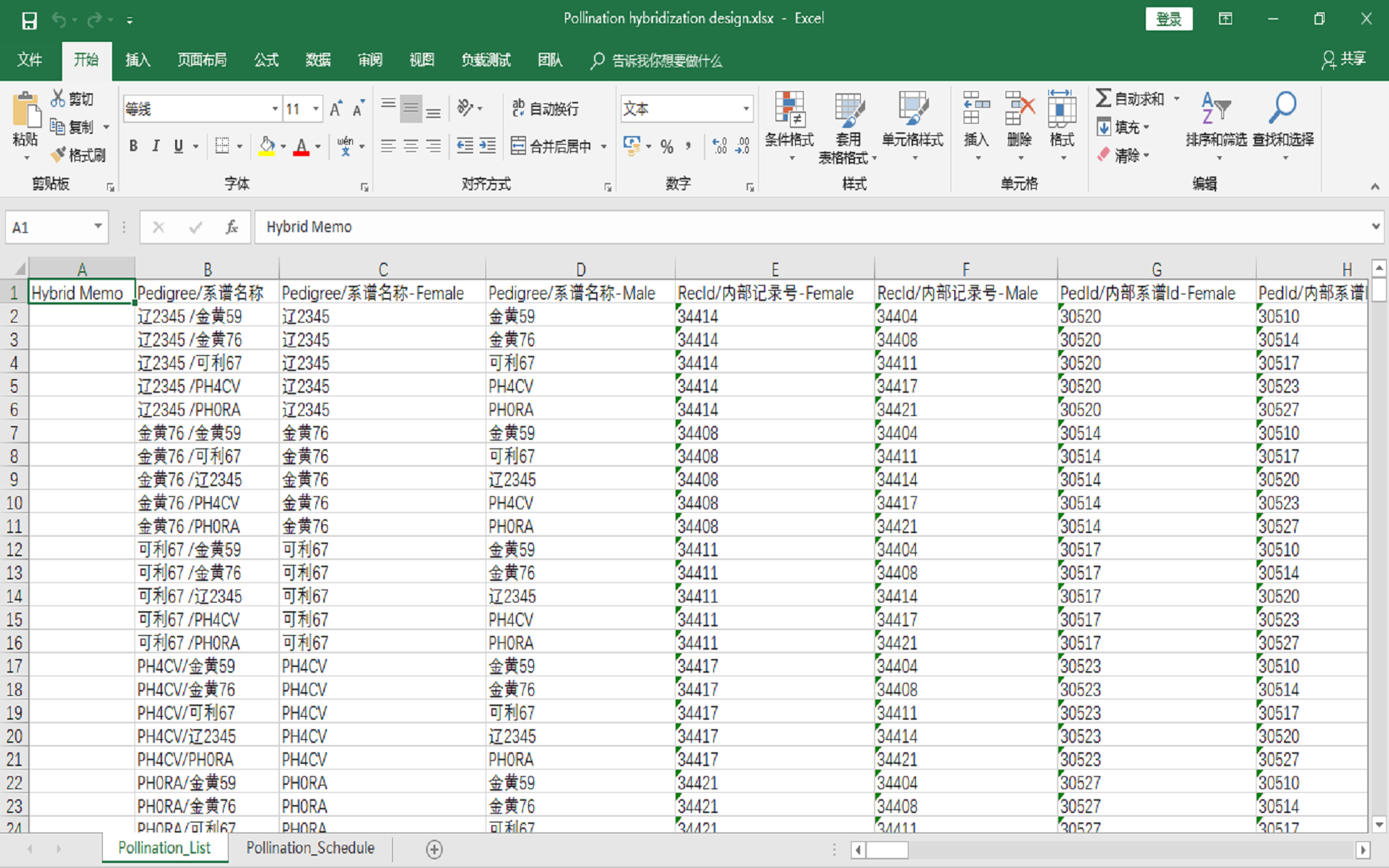1389x868 pixels.
Task: Expand the Name Box dropdown
Action: [x=98, y=227]
